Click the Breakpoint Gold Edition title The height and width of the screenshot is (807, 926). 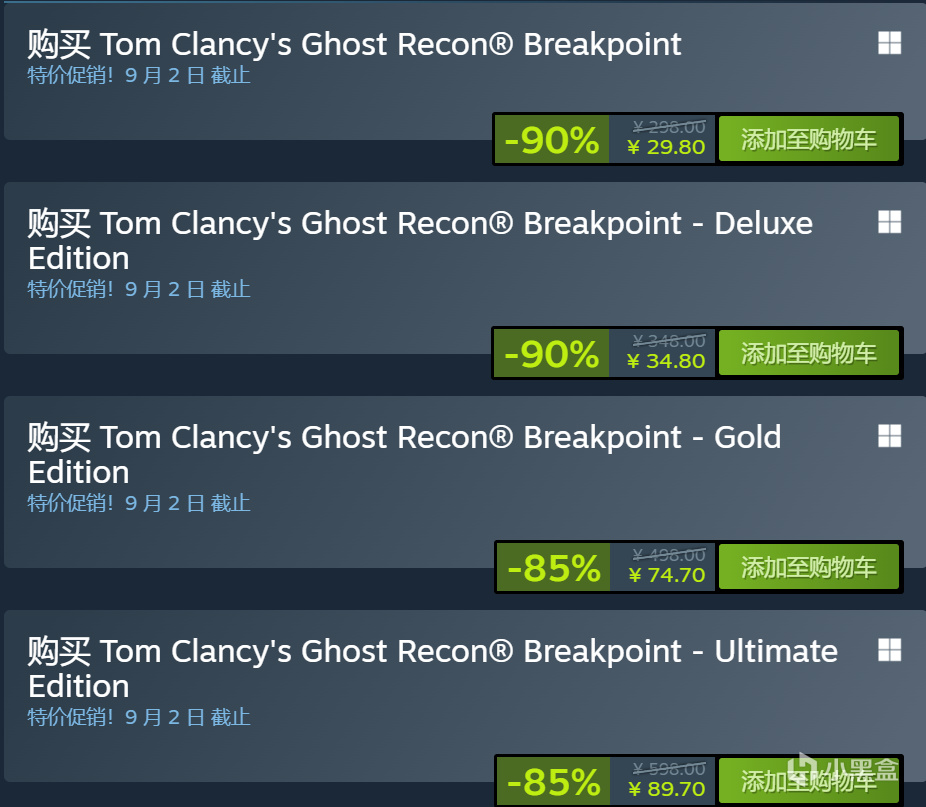coord(405,454)
